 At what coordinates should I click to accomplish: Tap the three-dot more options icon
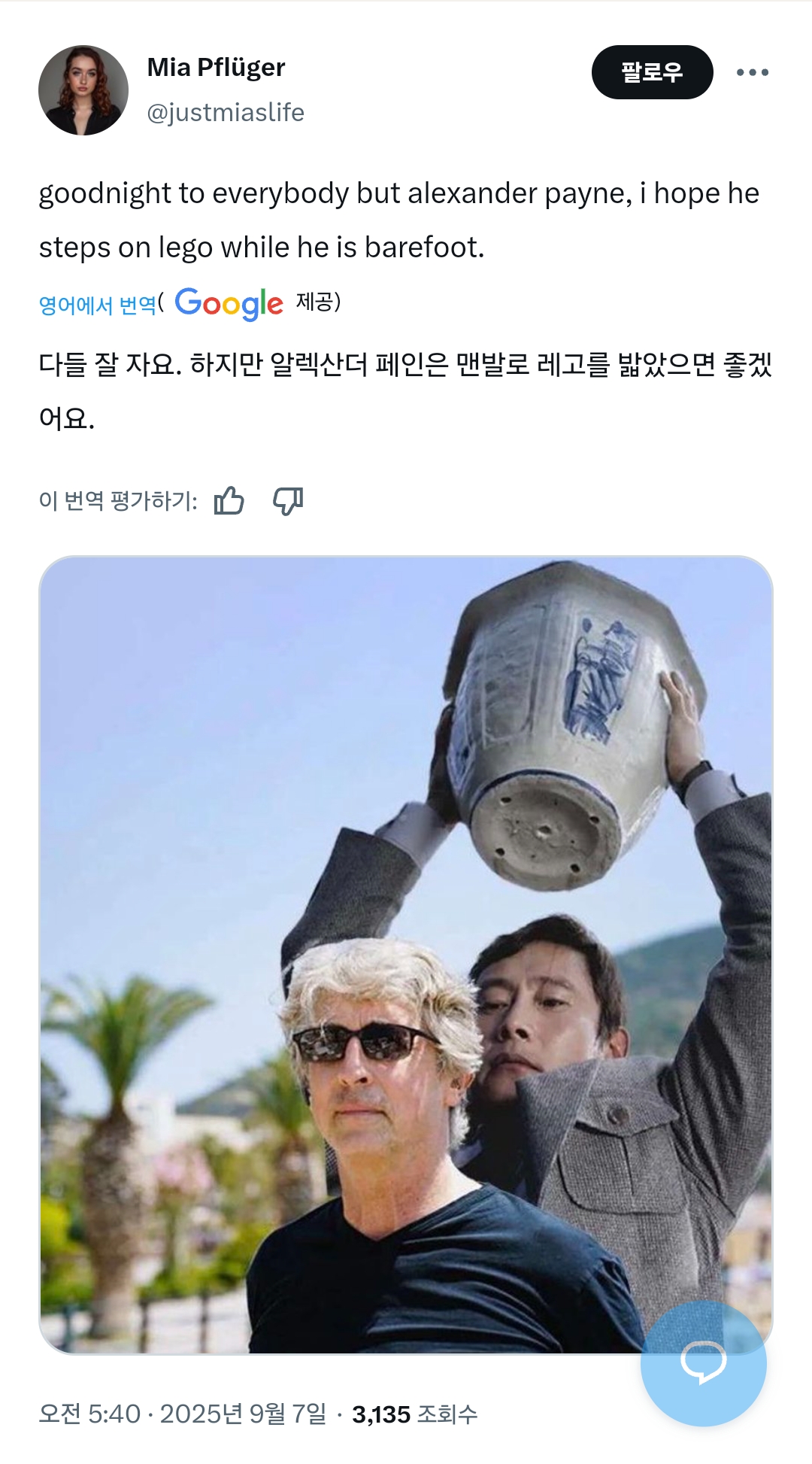click(752, 72)
